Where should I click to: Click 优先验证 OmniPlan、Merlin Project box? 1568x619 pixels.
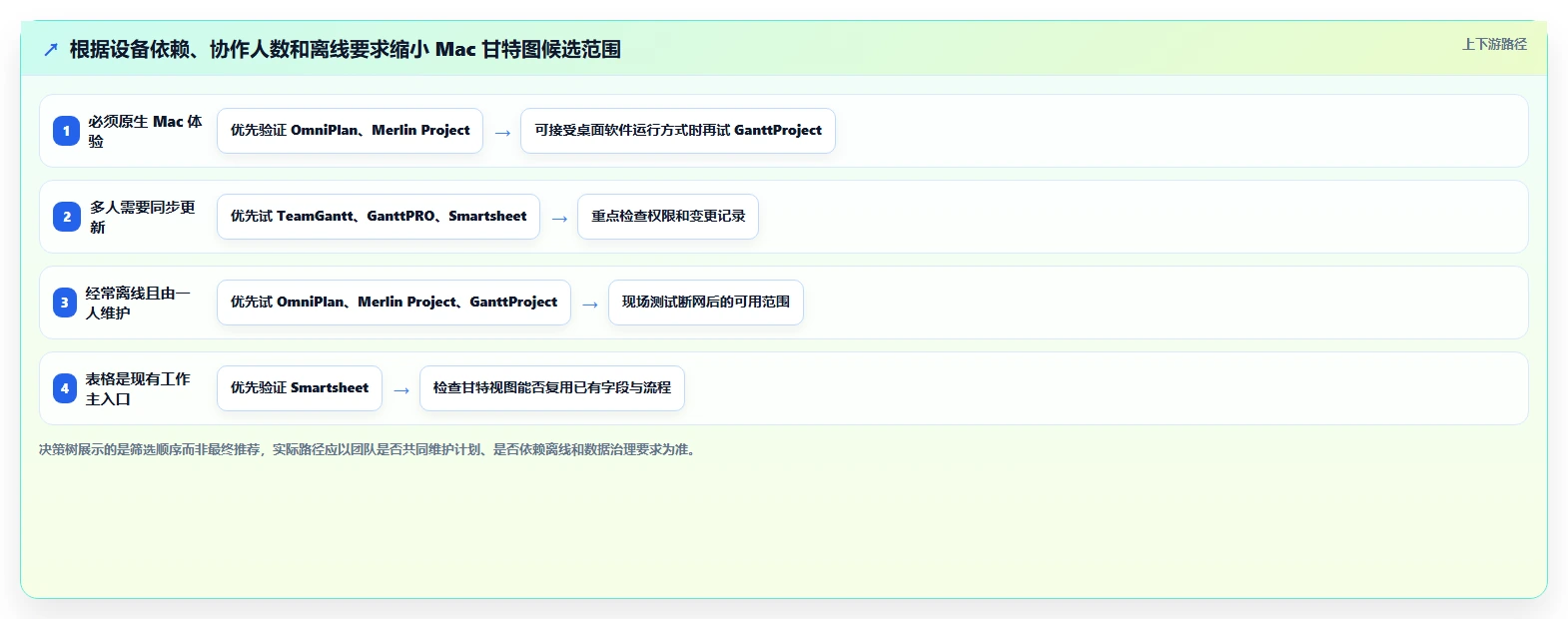point(350,131)
